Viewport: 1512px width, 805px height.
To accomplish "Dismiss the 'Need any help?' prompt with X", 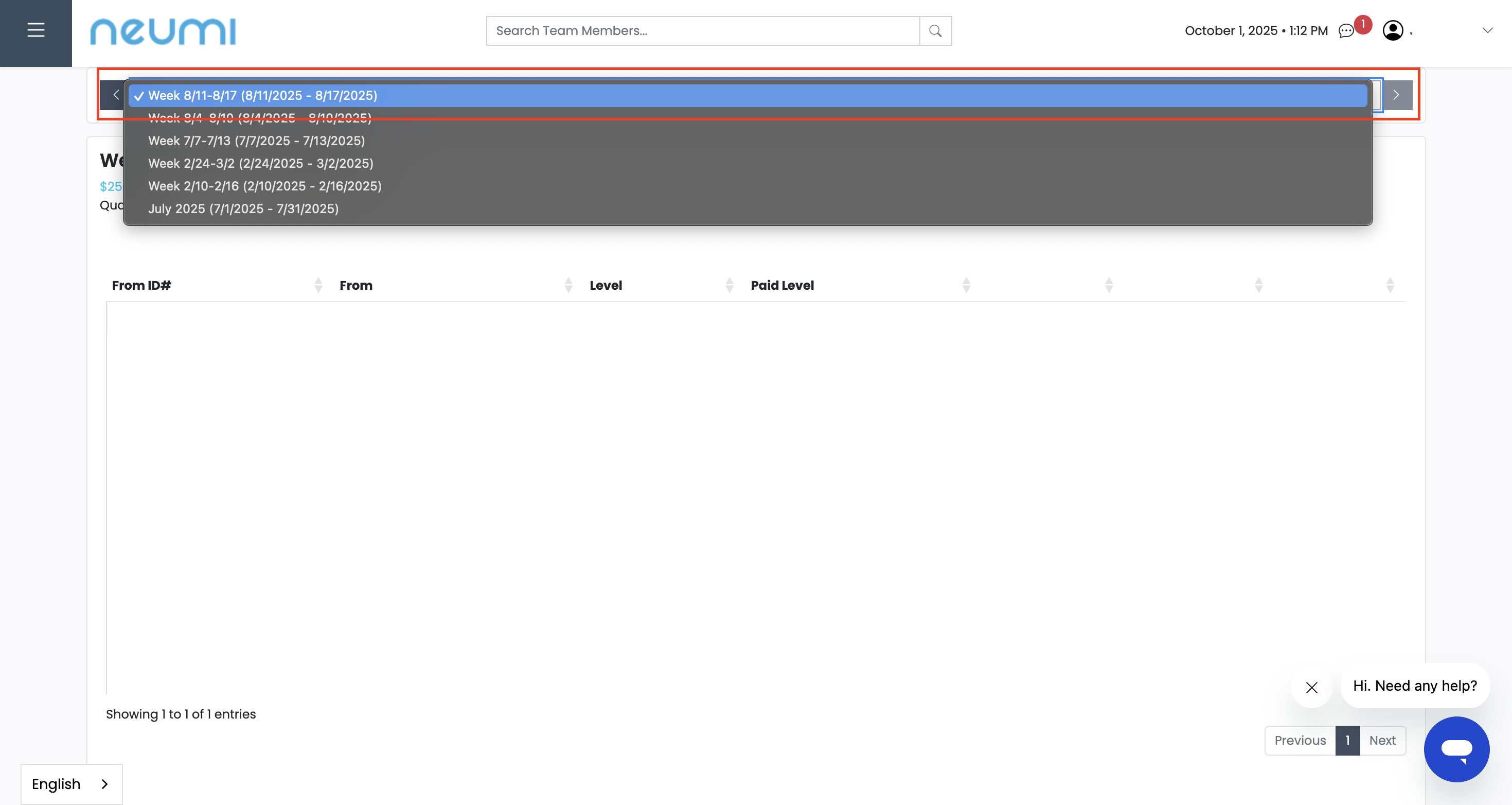I will 1312,688.
